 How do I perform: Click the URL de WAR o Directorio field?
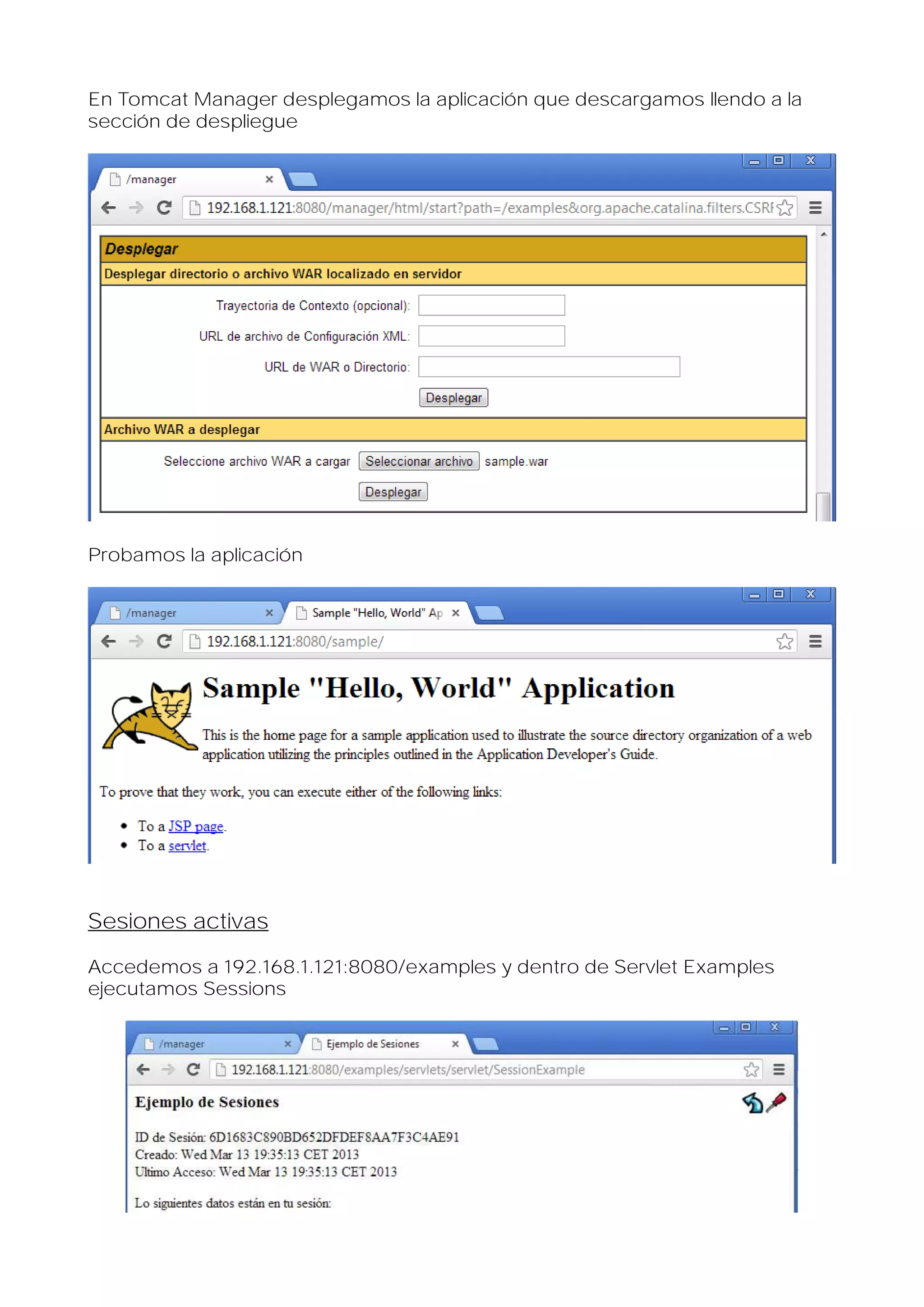pyautogui.click(x=549, y=366)
